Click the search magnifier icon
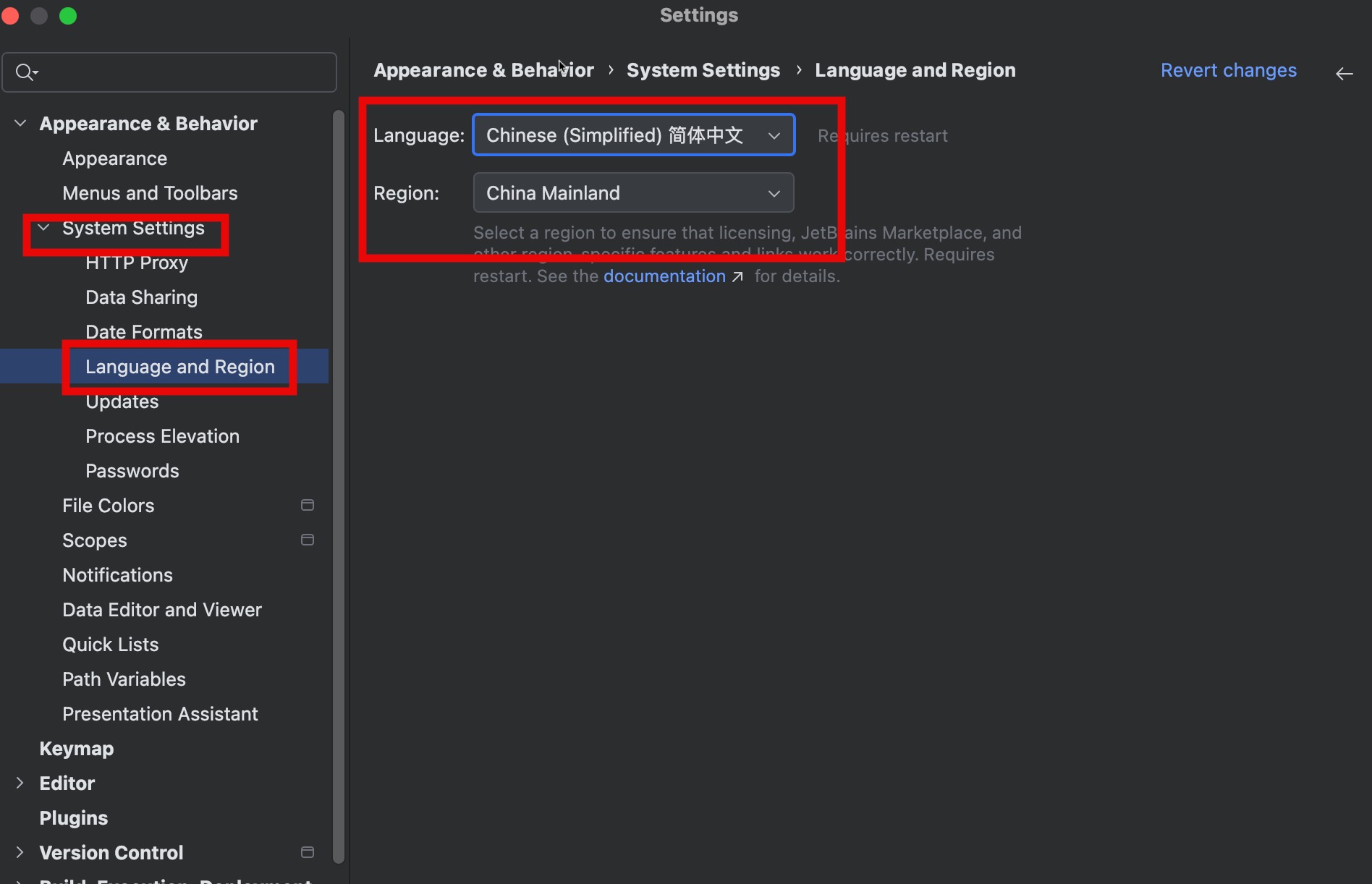The image size is (1372, 884). click(25, 72)
